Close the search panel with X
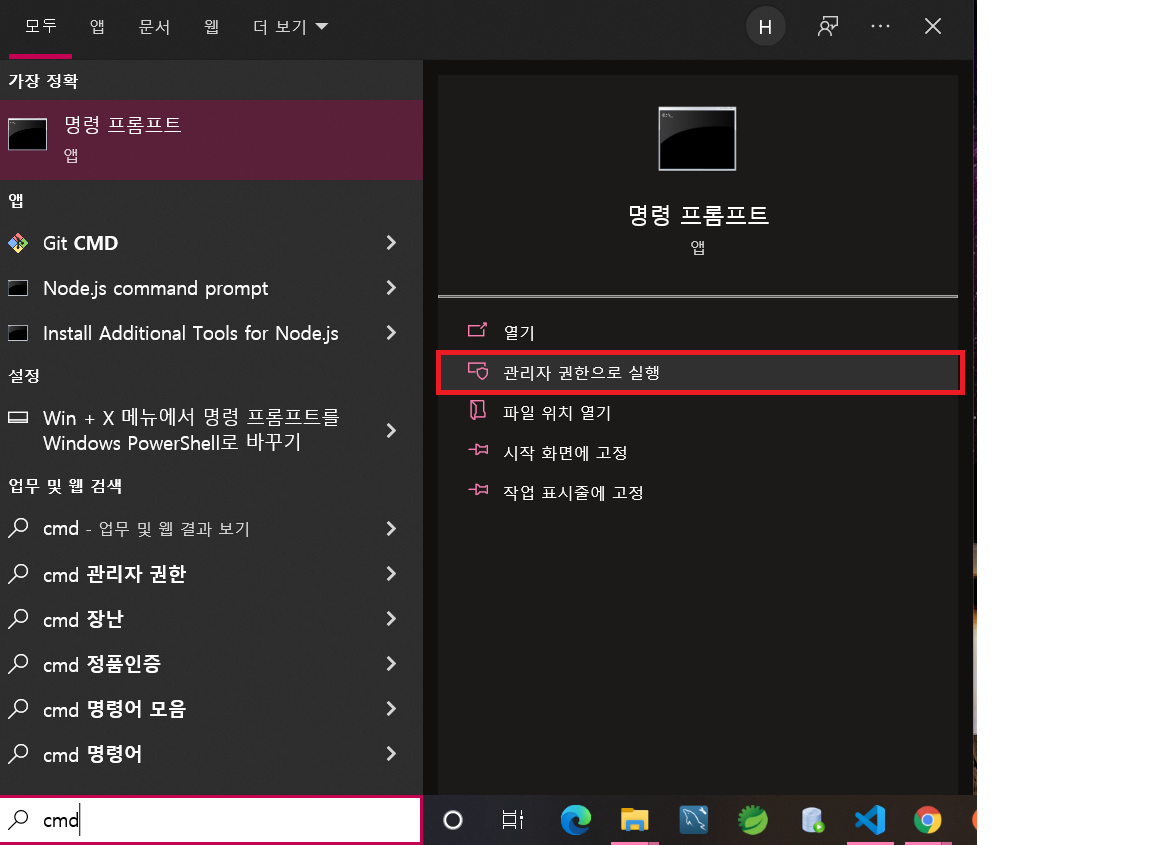Image resolution: width=1152 pixels, height=845 pixels. coord(932,26)
